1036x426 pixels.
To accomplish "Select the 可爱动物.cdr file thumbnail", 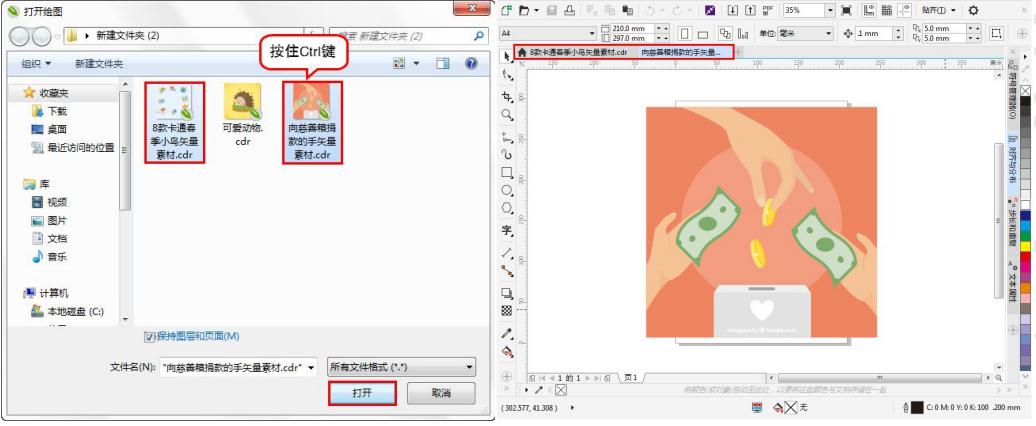I will 242,116.
